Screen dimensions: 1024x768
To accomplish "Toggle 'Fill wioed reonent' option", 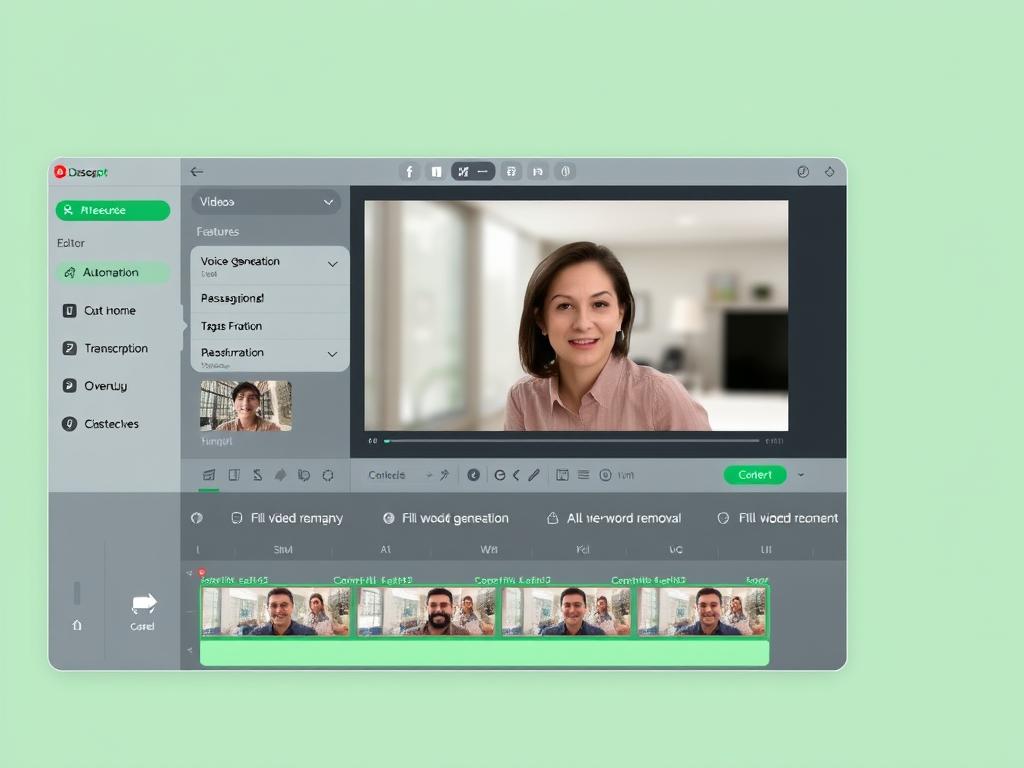I will [x=777, y=519].
